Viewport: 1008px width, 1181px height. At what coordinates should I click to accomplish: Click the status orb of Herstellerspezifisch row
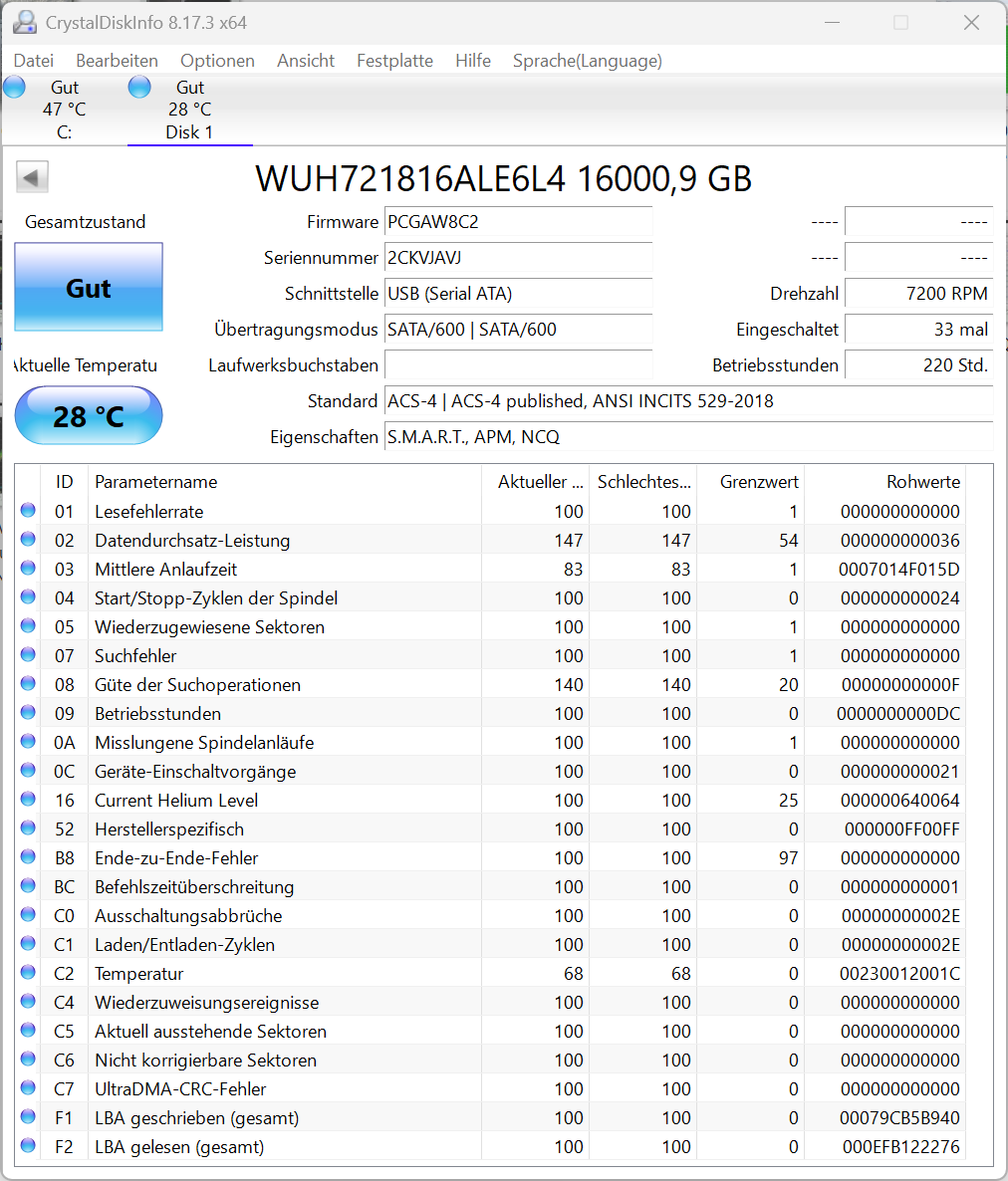(x=28, y=827)
